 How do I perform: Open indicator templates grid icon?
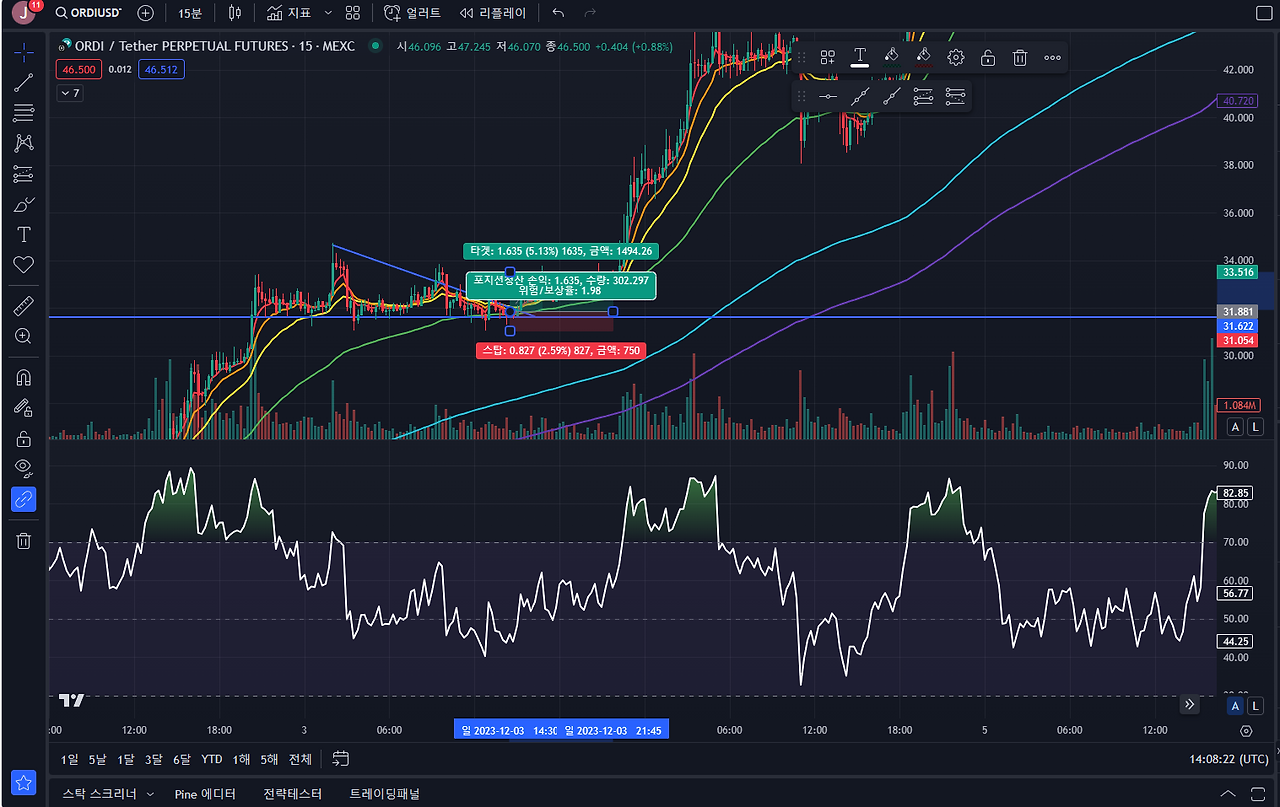[x=352, y=13]
